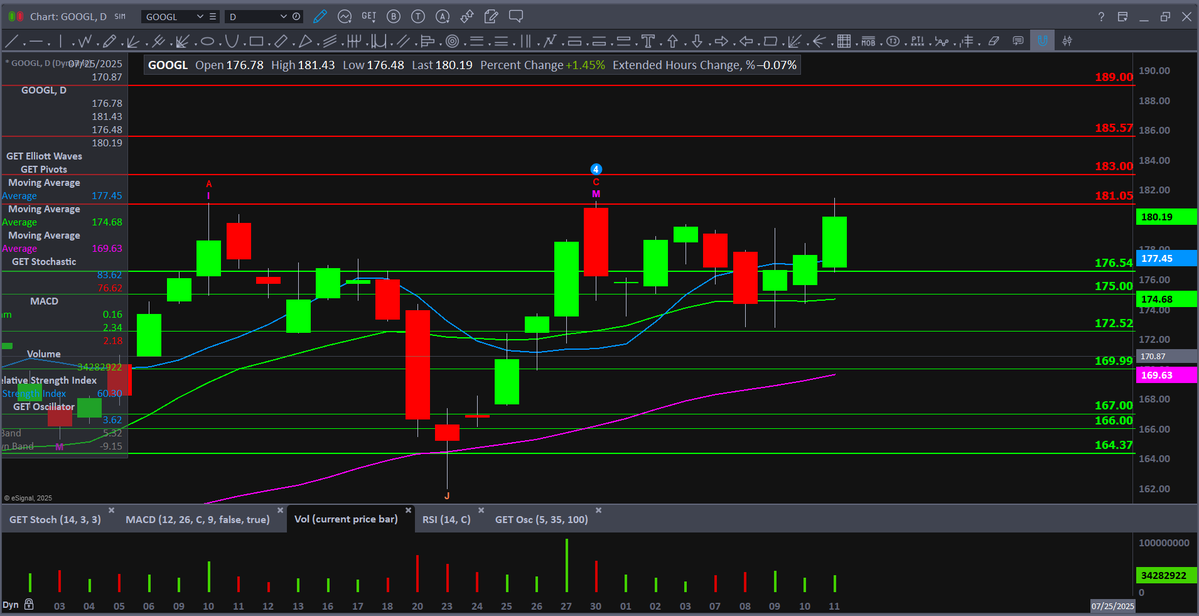
Task: Select the horizontal line tool
Action: (36, 41)
